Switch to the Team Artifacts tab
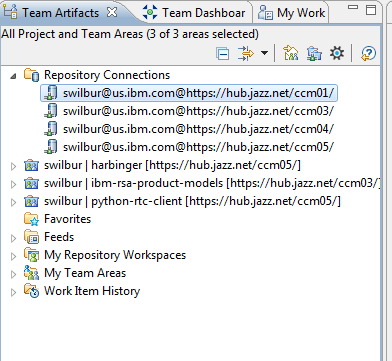The image size is (392, 361). tap(61, 13)
